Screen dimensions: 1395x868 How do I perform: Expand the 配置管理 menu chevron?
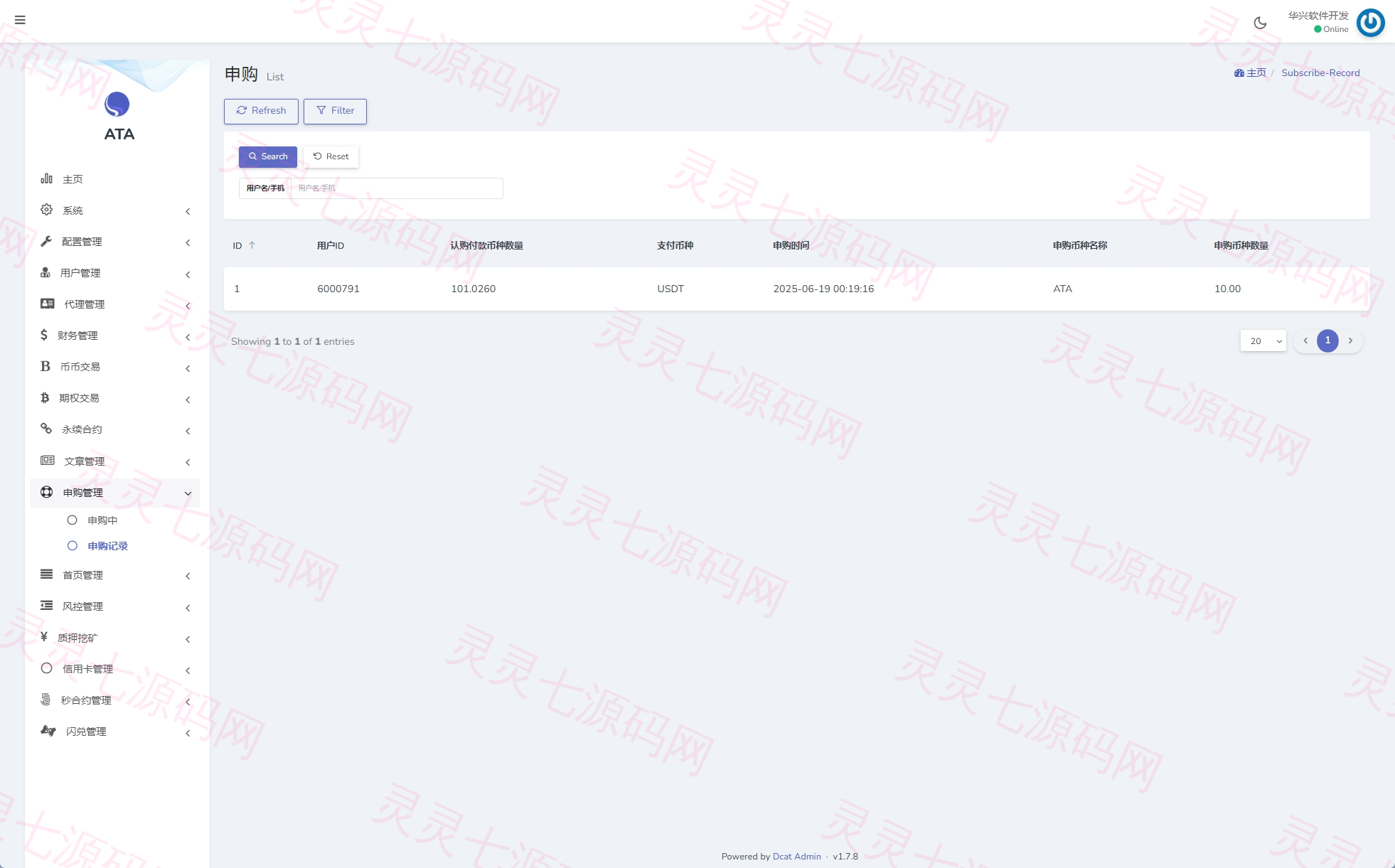click(x=188, y=242)
